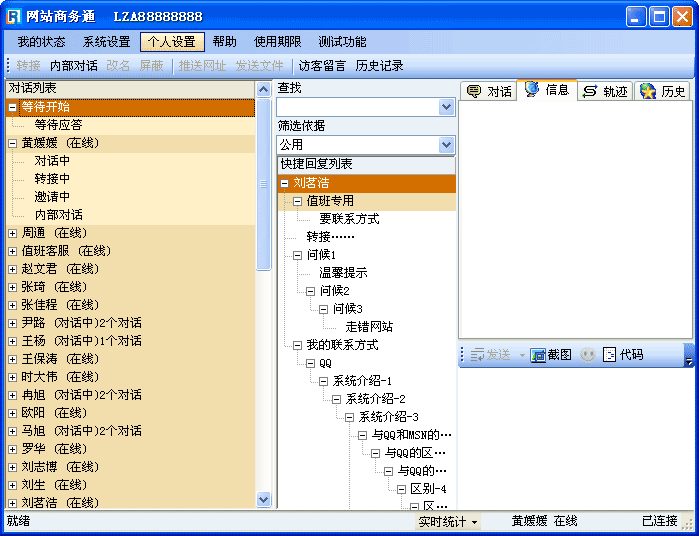
Task: Open the 历史 history tab
Action: point(663,91)
